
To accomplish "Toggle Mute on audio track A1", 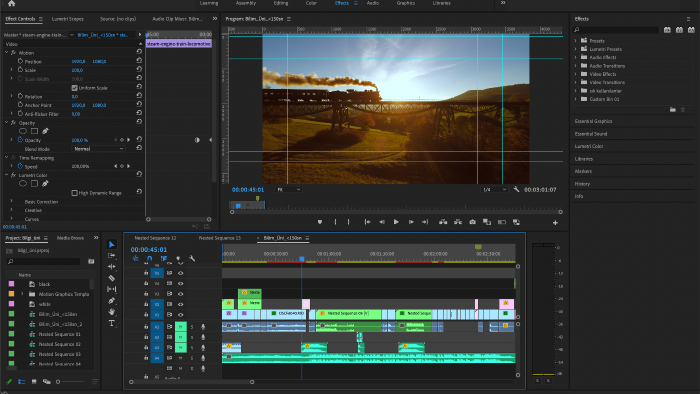I will 181,327.
